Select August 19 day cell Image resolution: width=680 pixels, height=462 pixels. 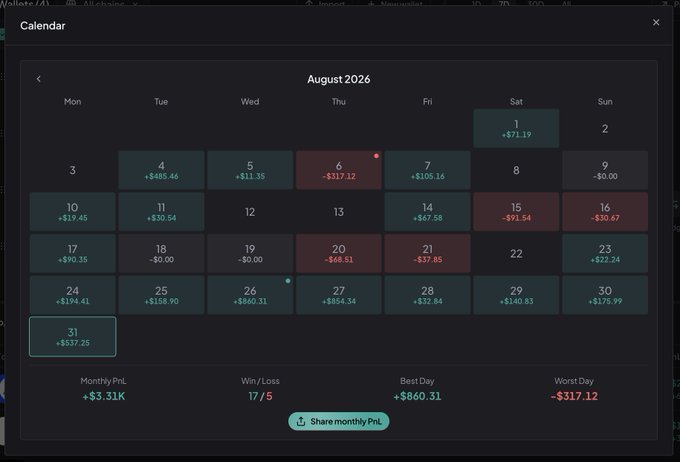(x=250, y=253)
